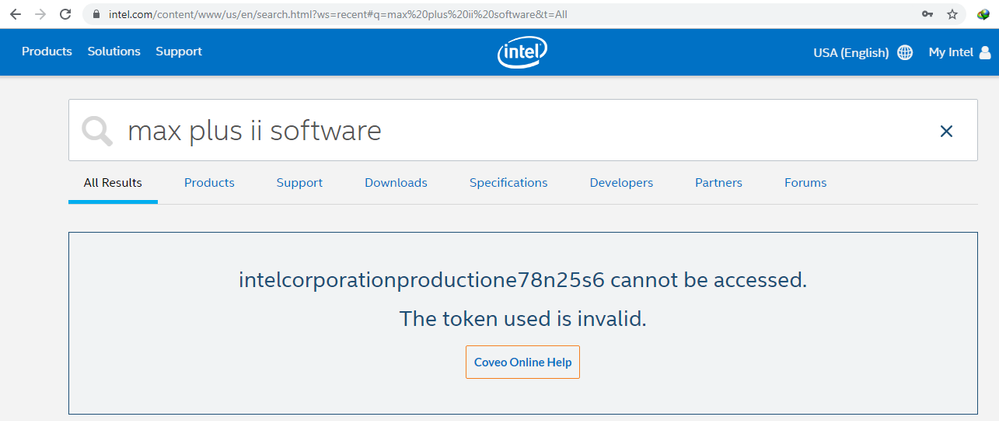Click the Coveo Online Help button

coord(522,362)
